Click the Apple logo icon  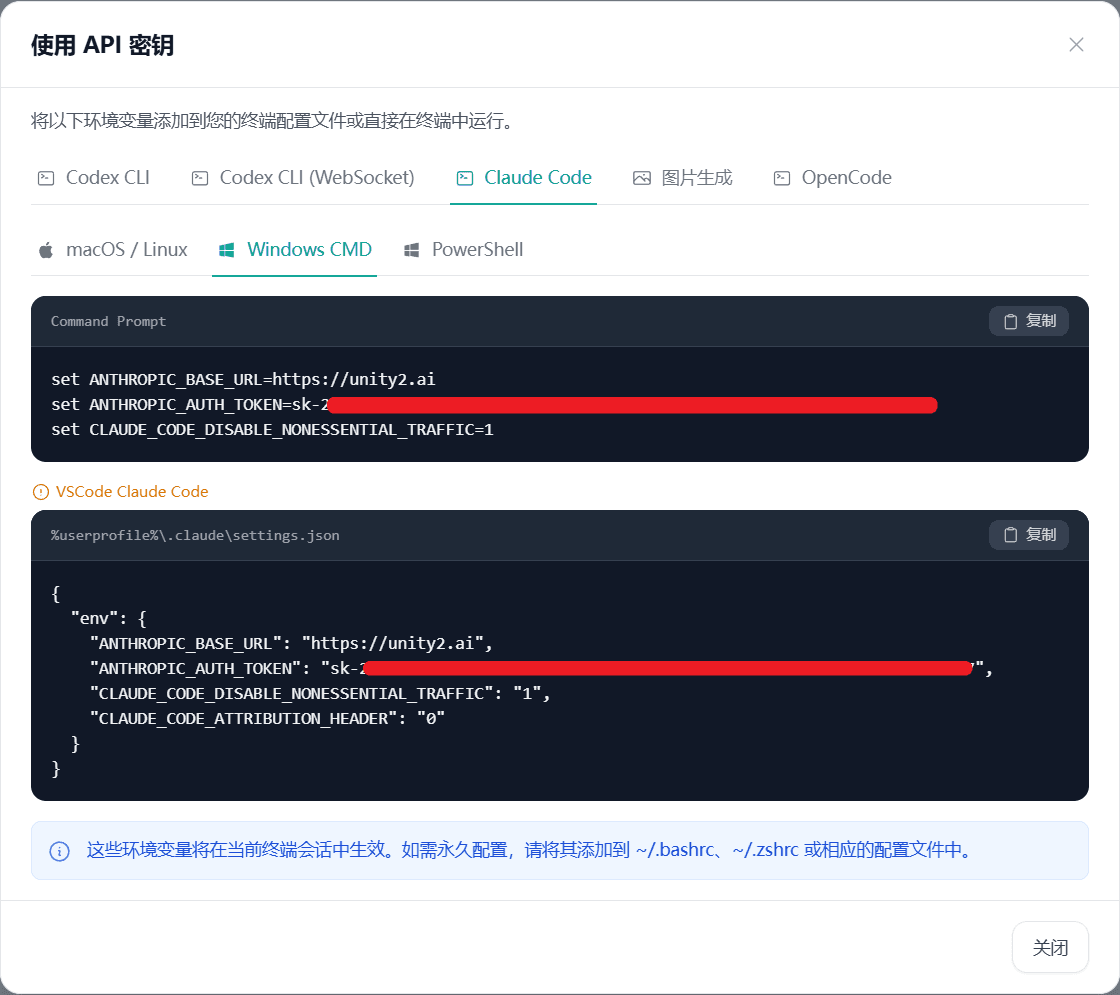click(x=46, y=249)
